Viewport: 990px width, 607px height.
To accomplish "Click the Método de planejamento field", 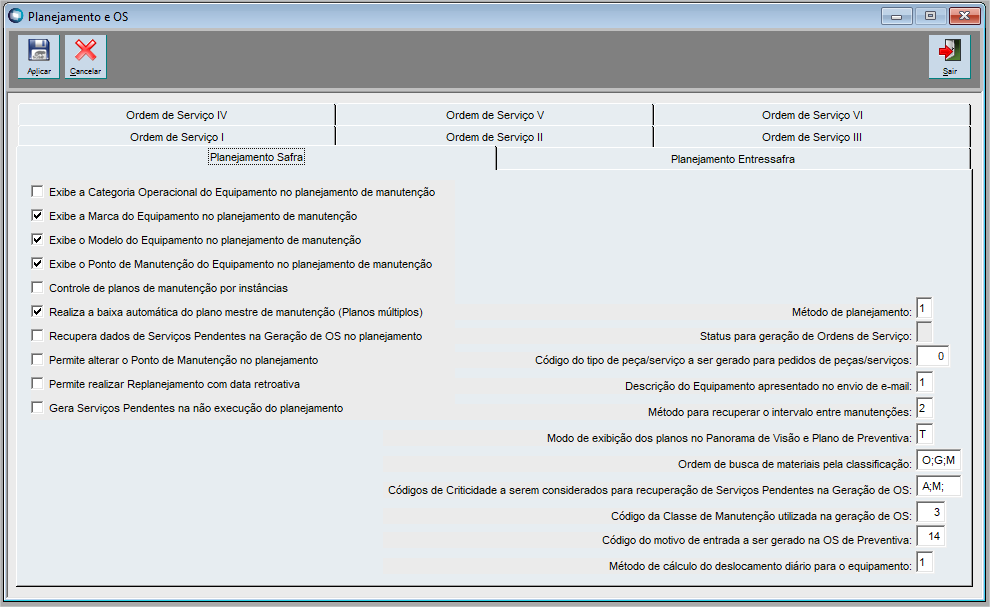I will (924, 309).
